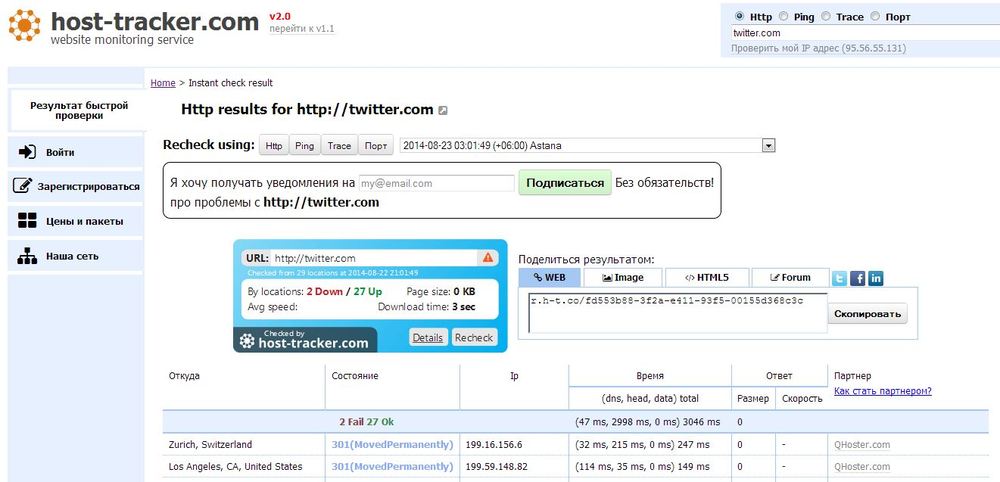Open QHoster.com link in Zurich row
1000x482 pixels.
click(x=862, y=444)
